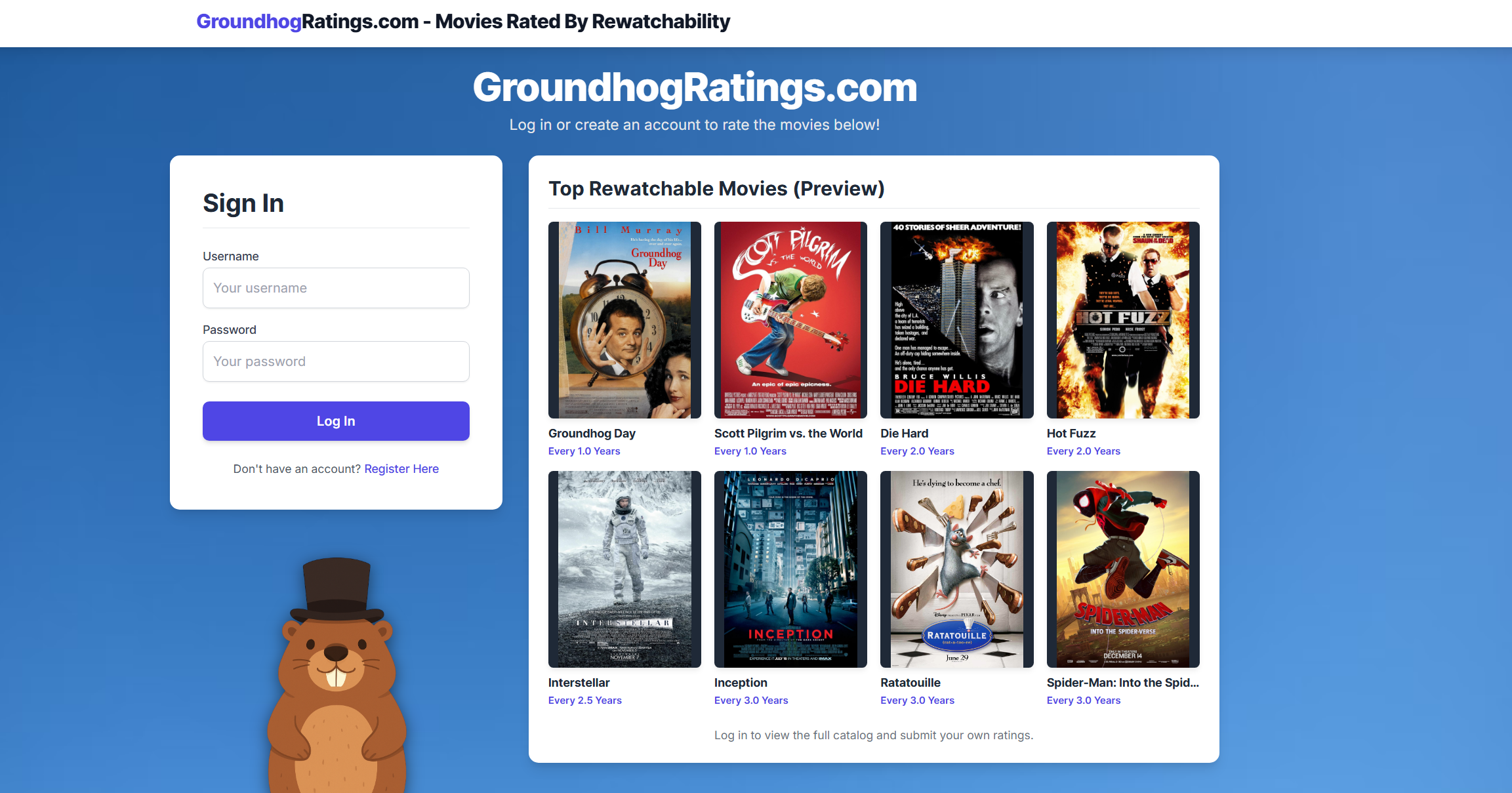Focus the Username input field

(336, 288)
